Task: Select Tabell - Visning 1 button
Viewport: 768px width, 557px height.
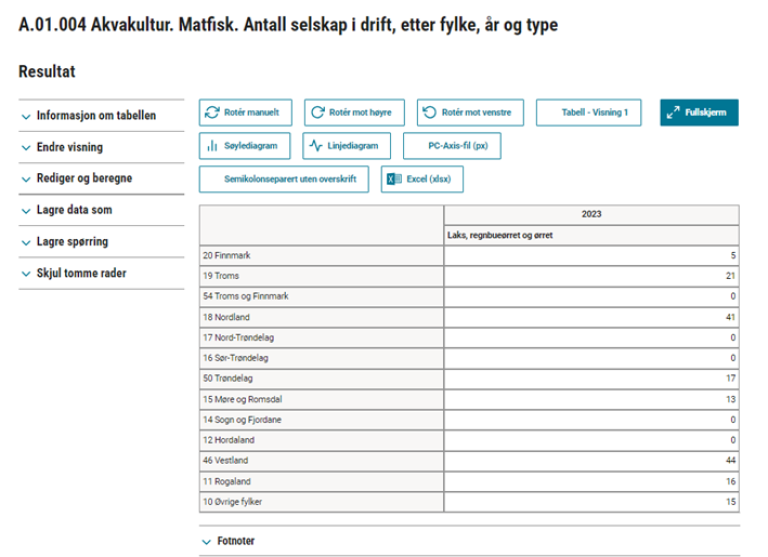Action: 594,113
